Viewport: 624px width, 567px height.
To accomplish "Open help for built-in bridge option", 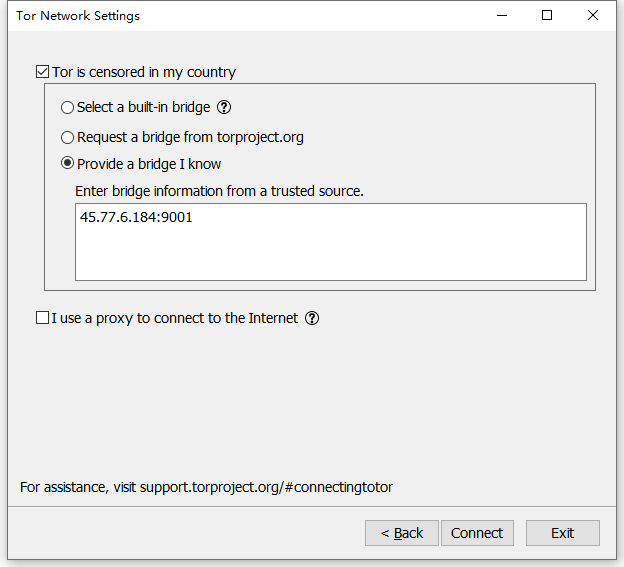I will click(x=224, y=107).
